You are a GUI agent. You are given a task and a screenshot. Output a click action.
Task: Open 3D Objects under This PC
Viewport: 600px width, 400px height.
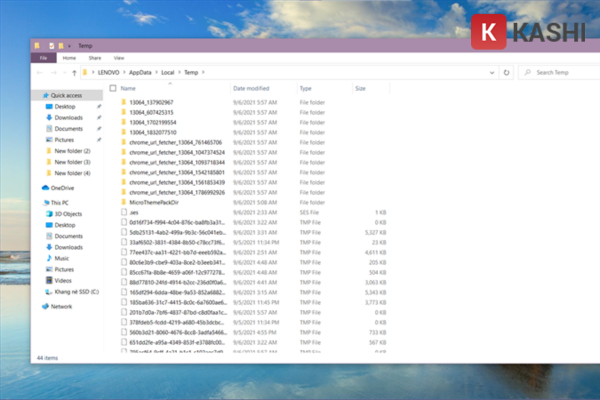pyautogui.click(x=68, y=214)
